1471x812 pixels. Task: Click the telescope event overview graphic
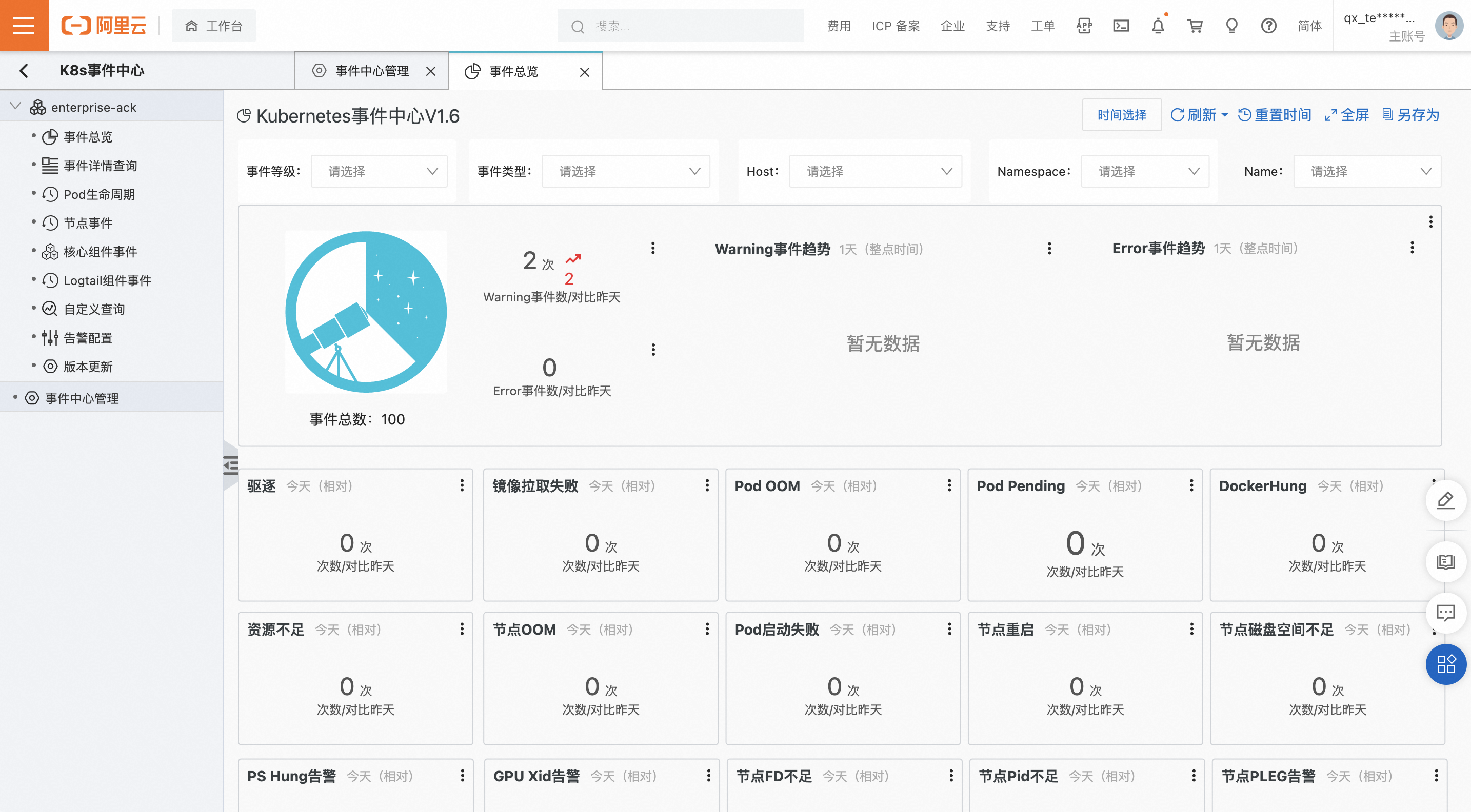pyautogui.click(x=366, y=312)
